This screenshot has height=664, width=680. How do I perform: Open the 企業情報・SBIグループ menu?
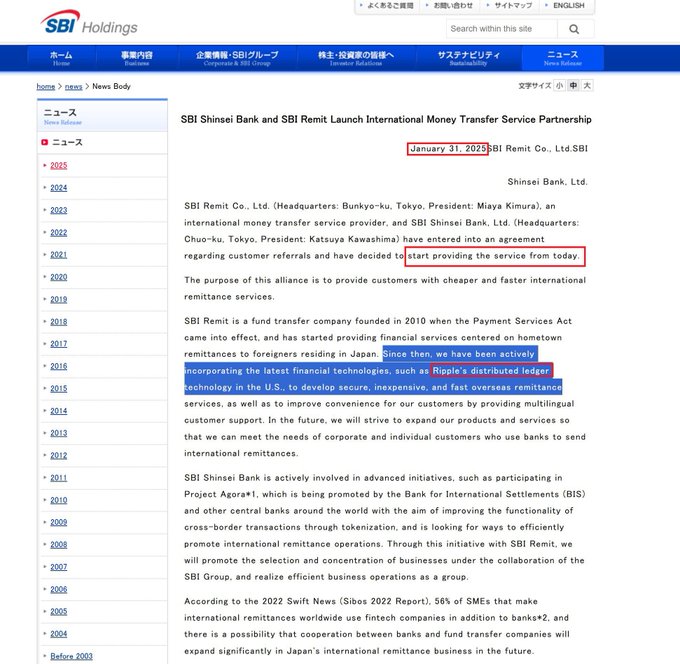[x=237, y=58]
